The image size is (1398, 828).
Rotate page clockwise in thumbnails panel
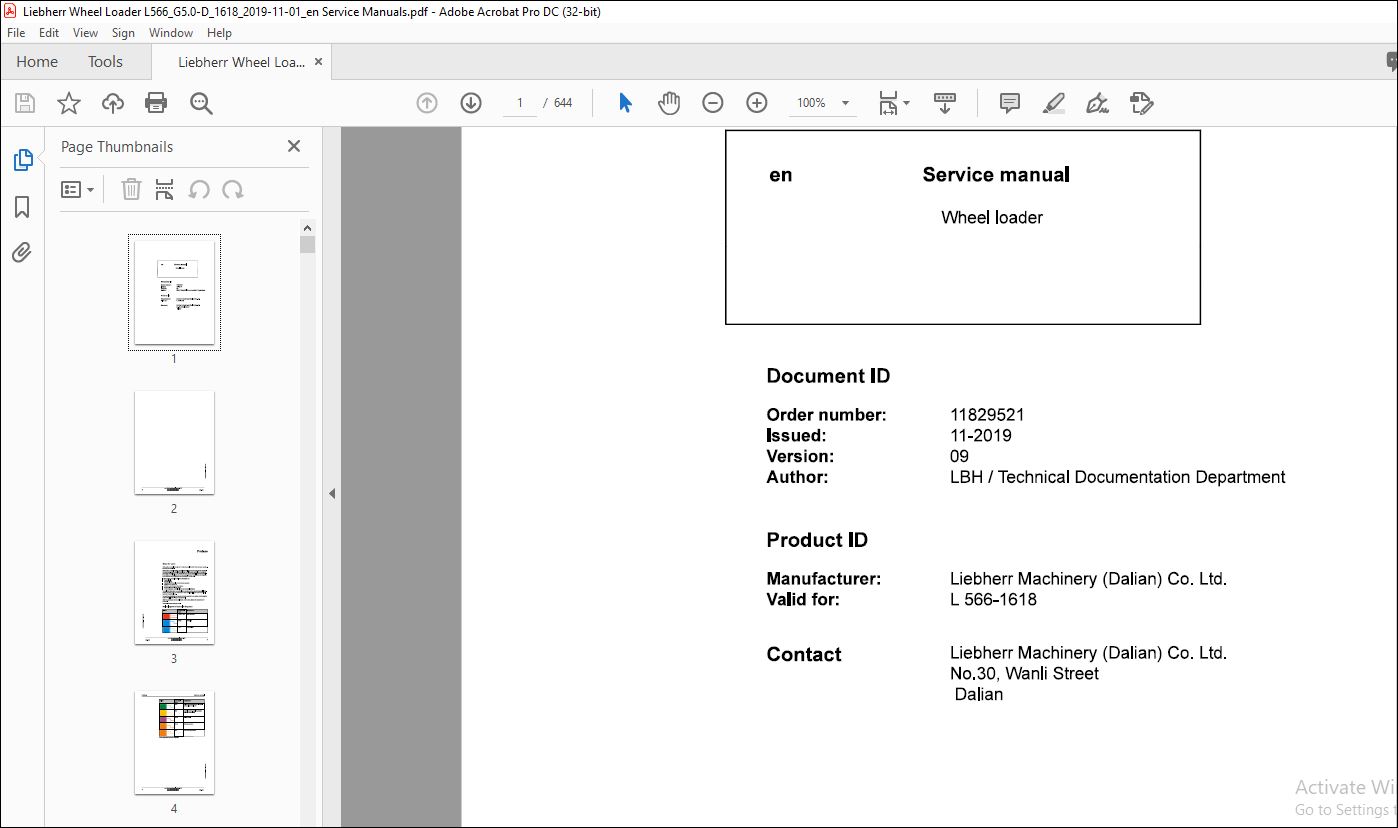pos(233,189)
